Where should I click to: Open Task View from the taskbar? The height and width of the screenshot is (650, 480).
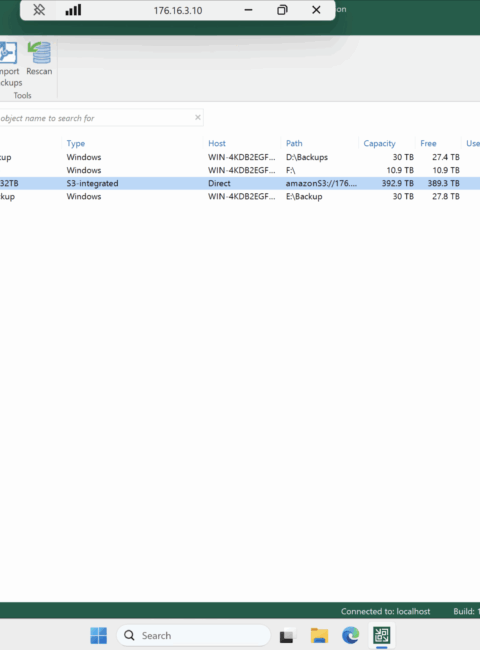pyautogui.click(x=287, y=635)
